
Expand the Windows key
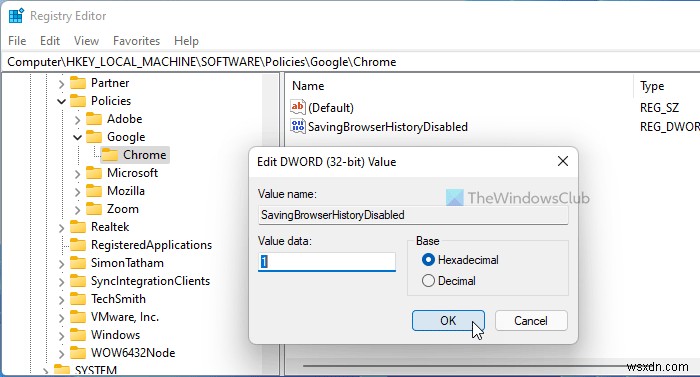coord(62,335)
